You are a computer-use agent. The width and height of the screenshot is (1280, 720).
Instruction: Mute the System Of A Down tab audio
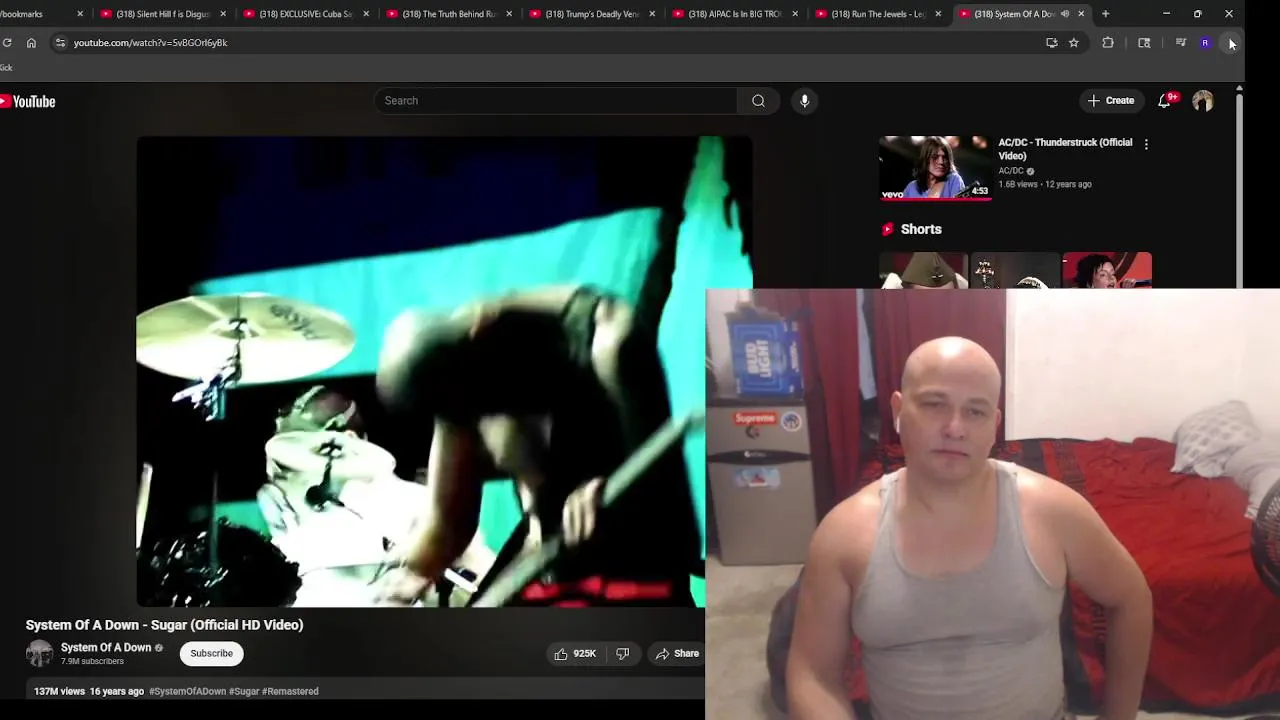coord(1064,14)
